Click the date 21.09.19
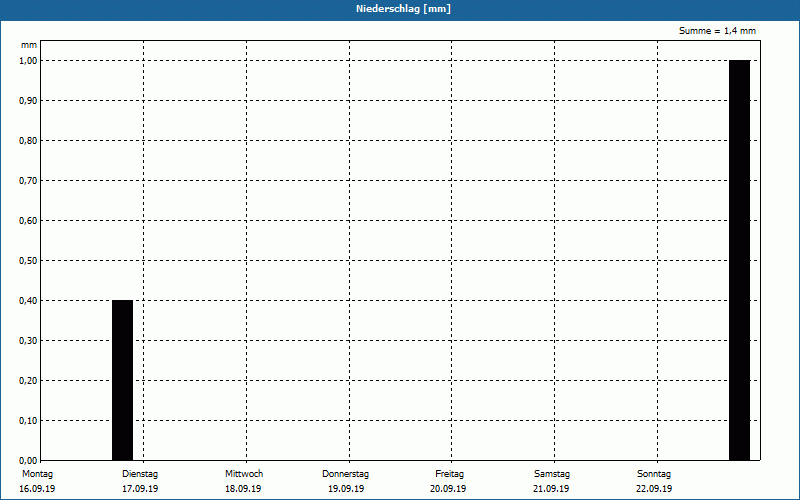Viewport: 800px width, 500px height. (x=551, y=489)
